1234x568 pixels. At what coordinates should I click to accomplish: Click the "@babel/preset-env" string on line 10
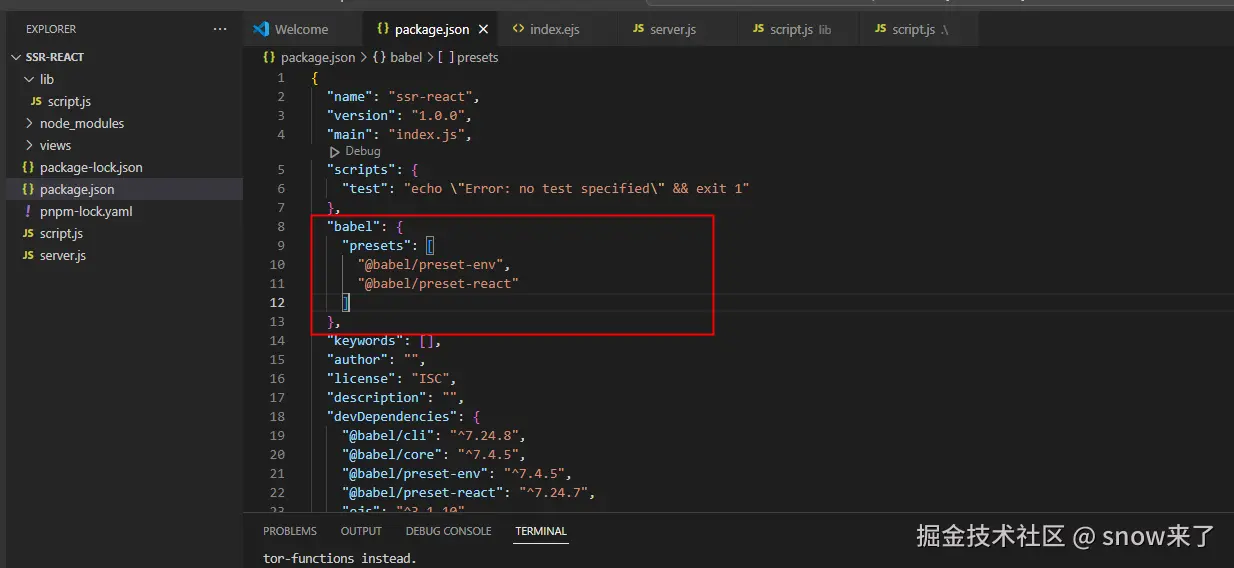(433, 265)
